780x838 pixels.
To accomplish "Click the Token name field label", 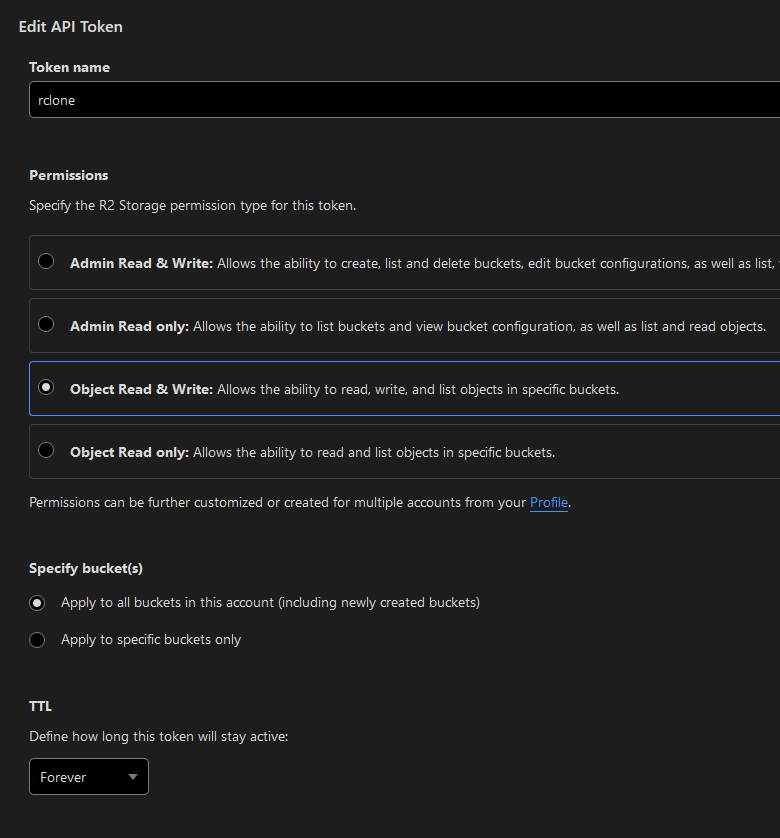I will click(69, 67).
